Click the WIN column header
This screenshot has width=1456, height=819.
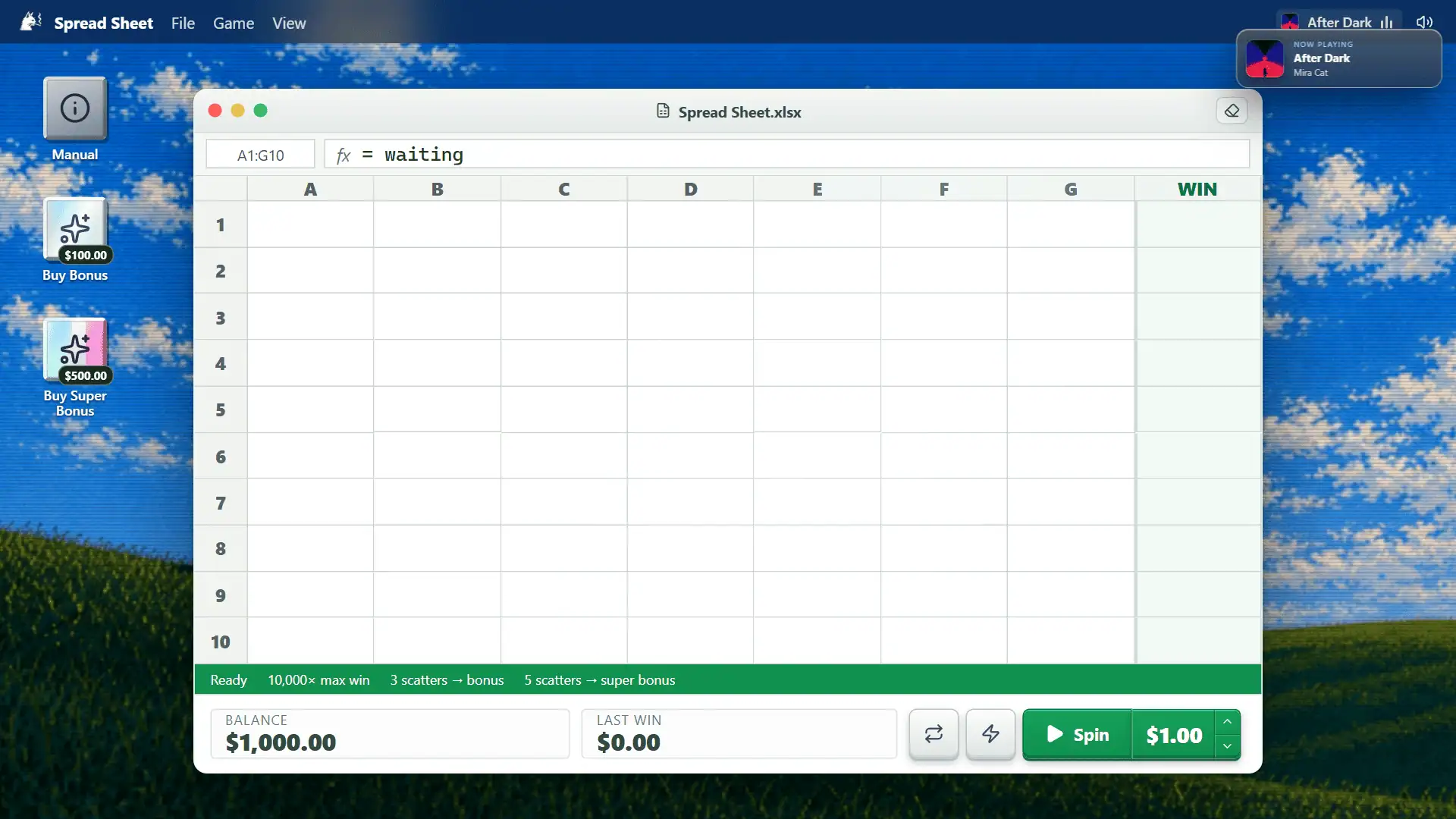click(1197, 189)
